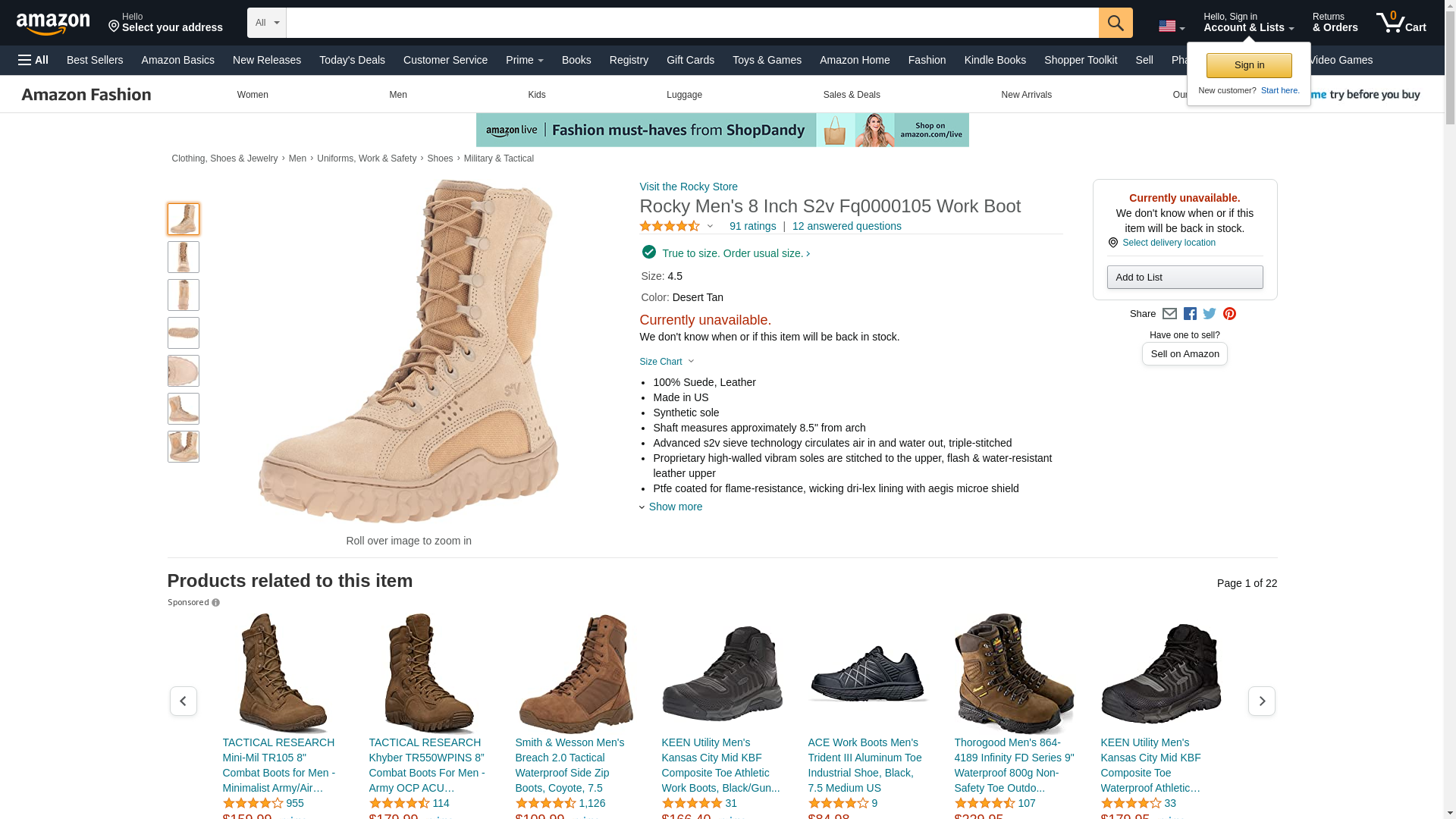
Task: Open Today's Deals in navigation bar
Action: point(352,60)
